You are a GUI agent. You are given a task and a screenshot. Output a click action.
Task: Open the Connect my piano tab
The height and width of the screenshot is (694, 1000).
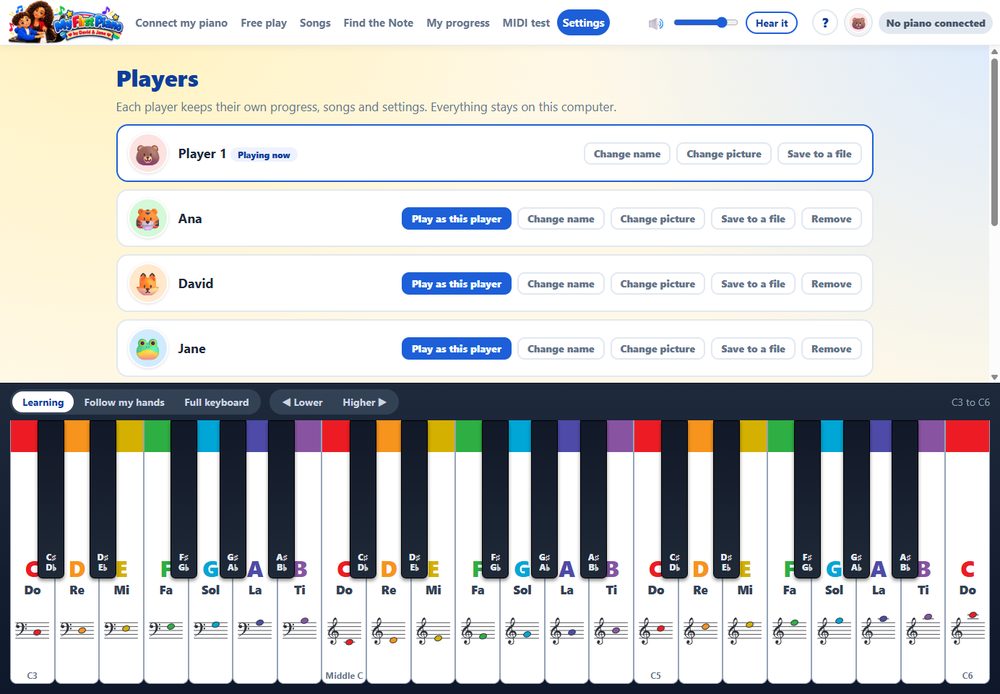[181, 23]
